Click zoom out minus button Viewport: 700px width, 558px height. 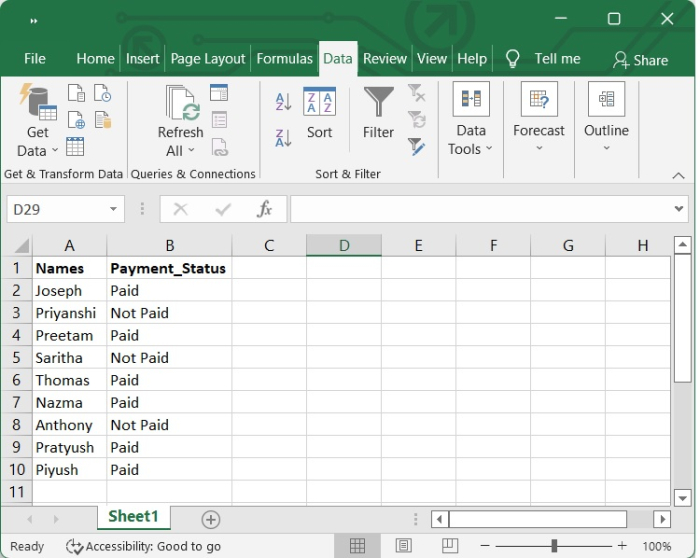485,546
